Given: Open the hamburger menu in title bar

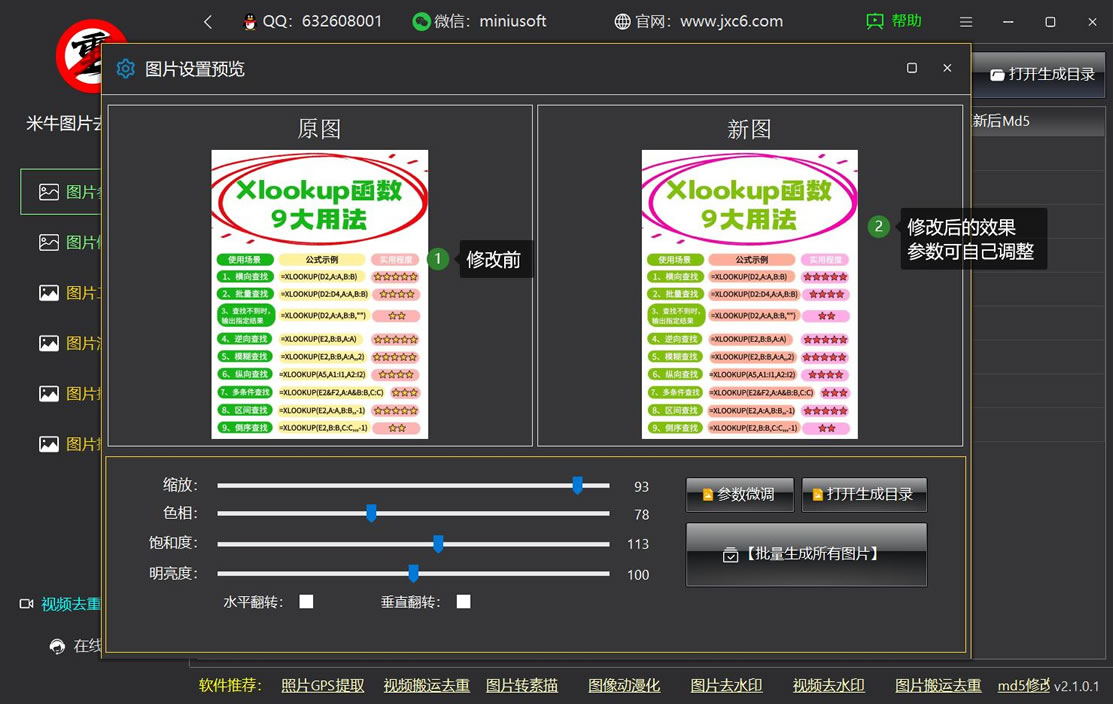Looking at the screenshot, I should pyautogui.click(x=965, y=22).
